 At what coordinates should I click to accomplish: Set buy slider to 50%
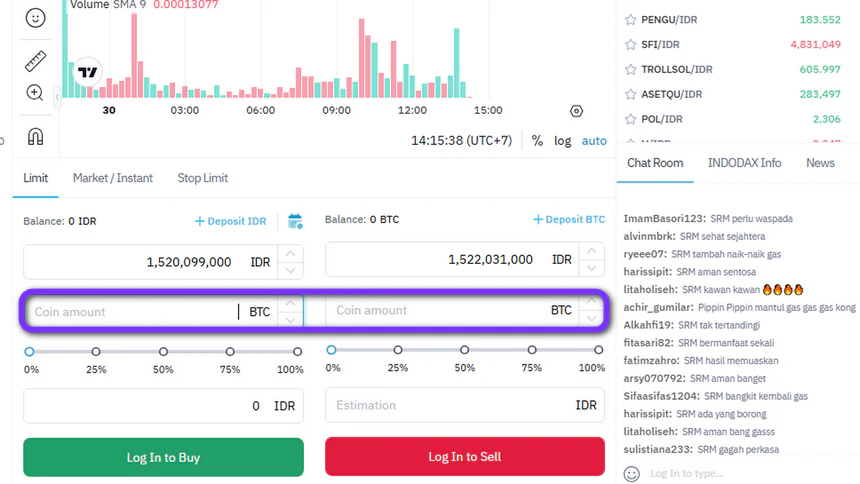coord(163,351)
